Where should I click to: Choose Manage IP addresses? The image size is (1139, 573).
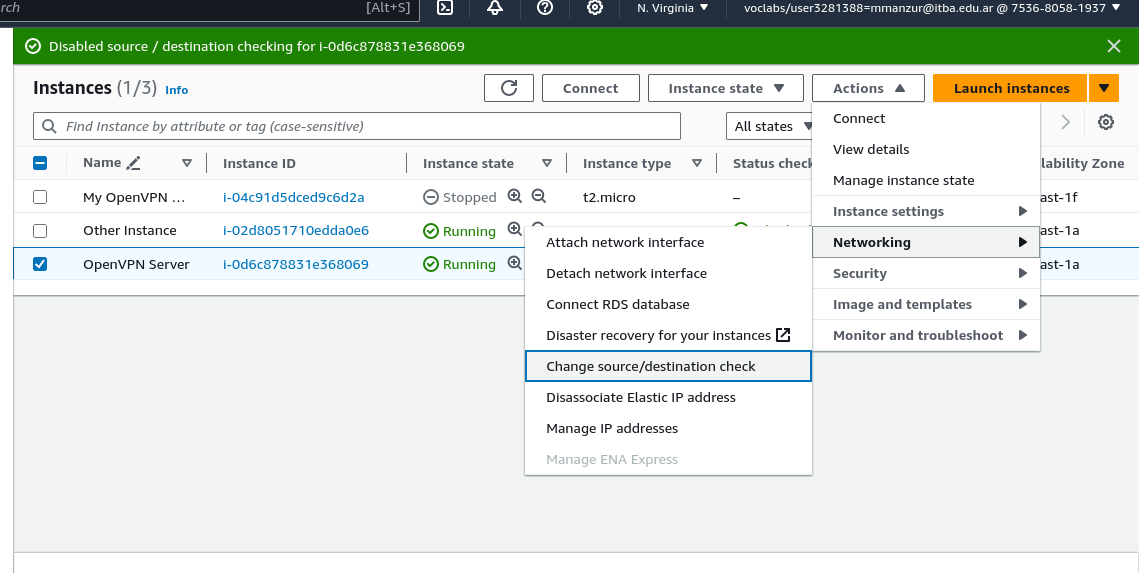point(668,428)
